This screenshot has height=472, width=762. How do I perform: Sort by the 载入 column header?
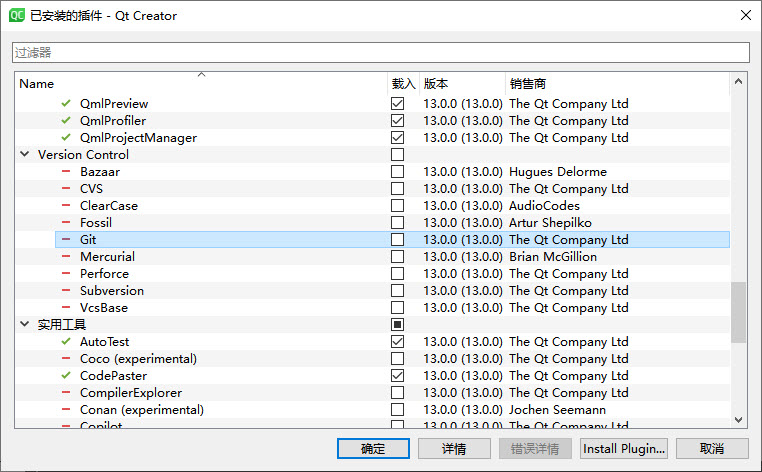click(403, 84)
